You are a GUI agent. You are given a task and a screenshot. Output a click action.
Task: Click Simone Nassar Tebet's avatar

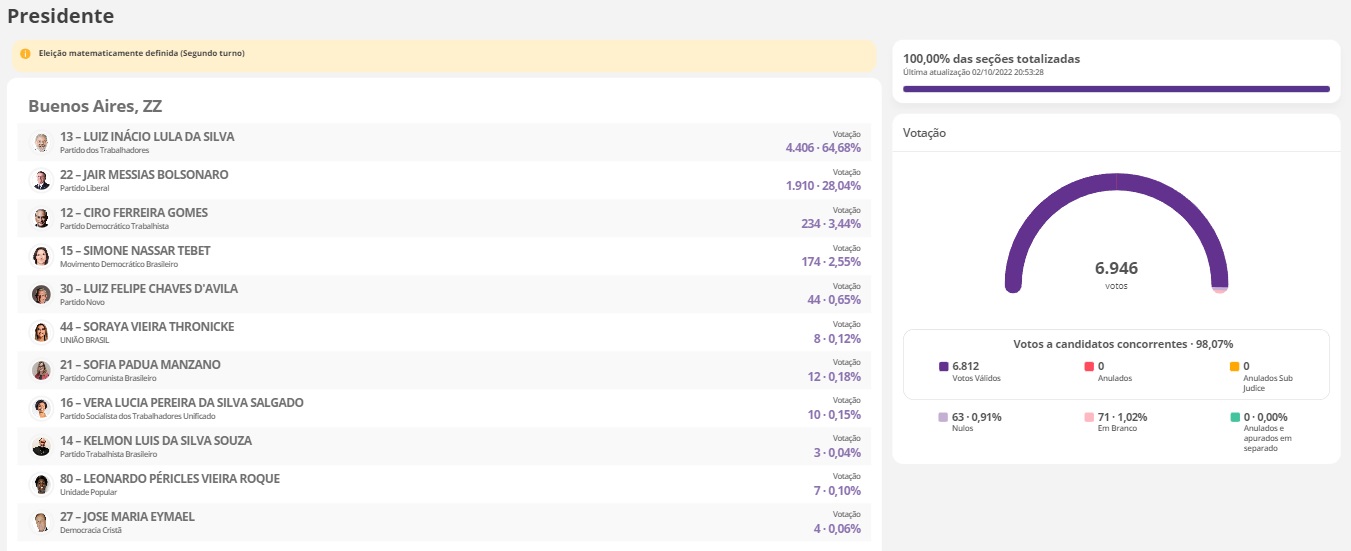41,257
